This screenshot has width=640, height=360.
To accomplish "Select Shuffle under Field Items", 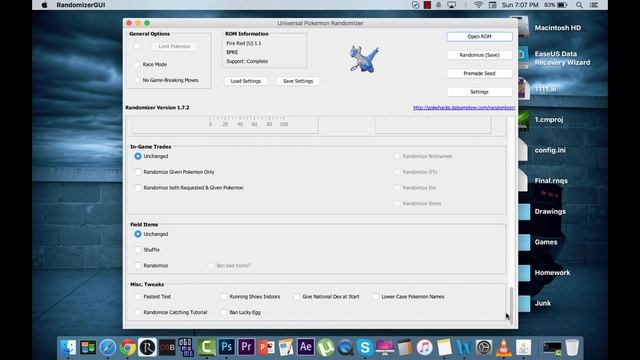I will point(138,249).
